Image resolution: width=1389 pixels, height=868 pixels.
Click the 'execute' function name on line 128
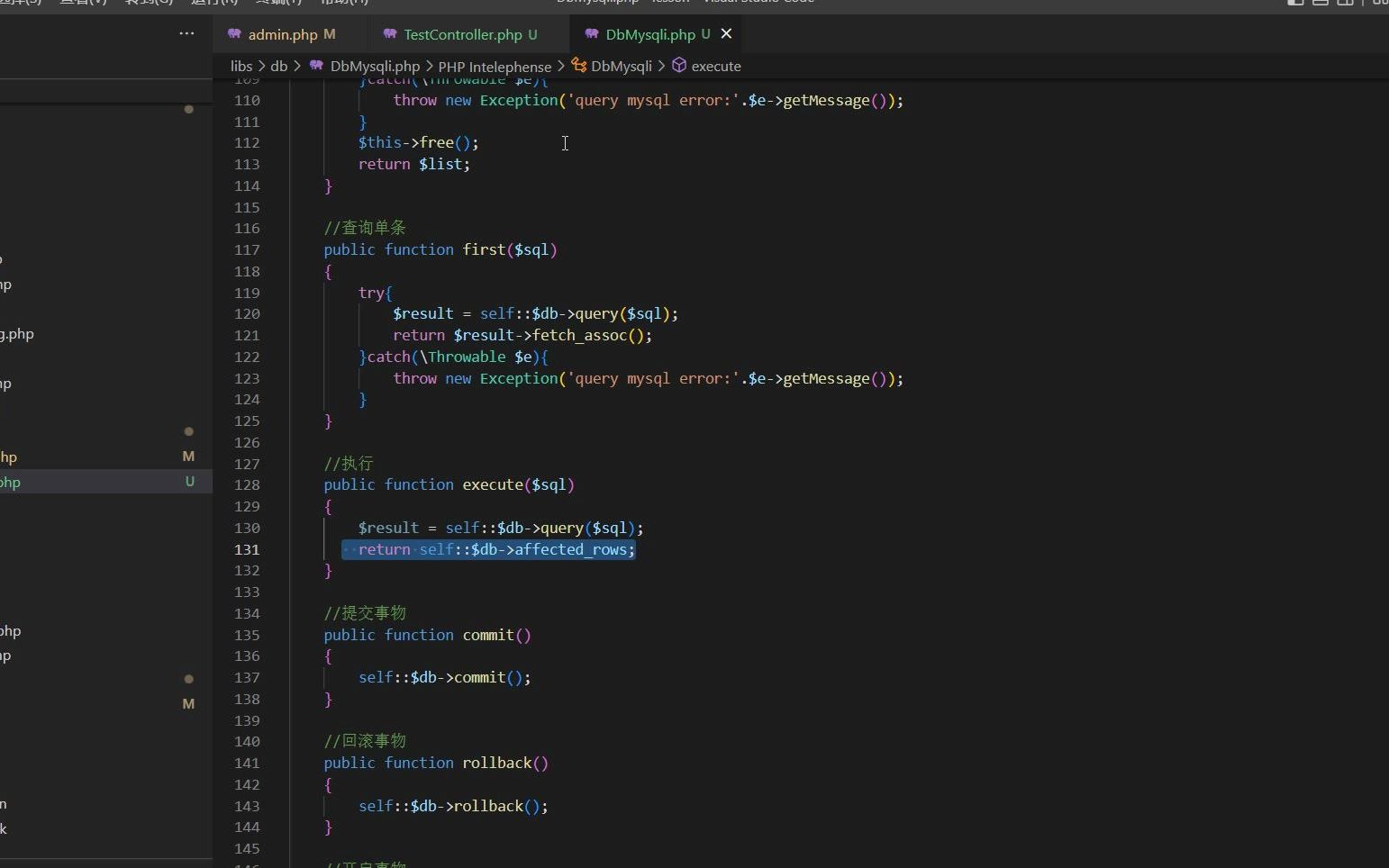(x=493, y=484)
